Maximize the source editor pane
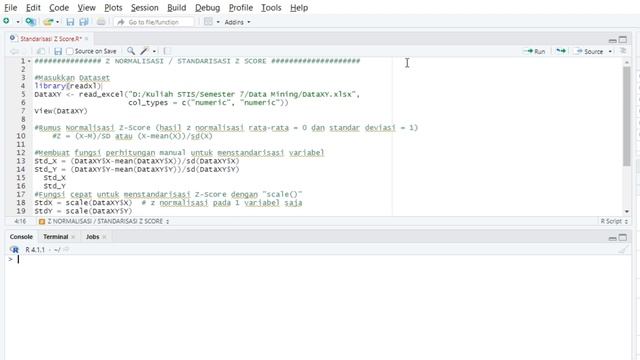The image size is (640, 360). 623,40
